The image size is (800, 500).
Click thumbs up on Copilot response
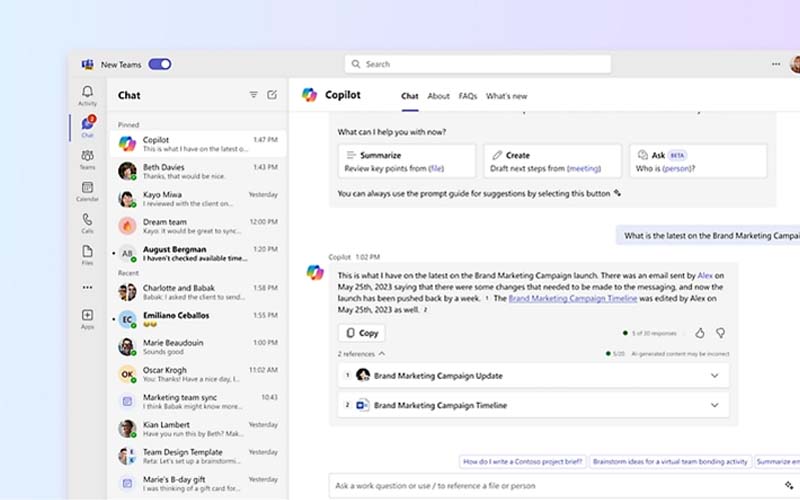[x=699, y=333]
